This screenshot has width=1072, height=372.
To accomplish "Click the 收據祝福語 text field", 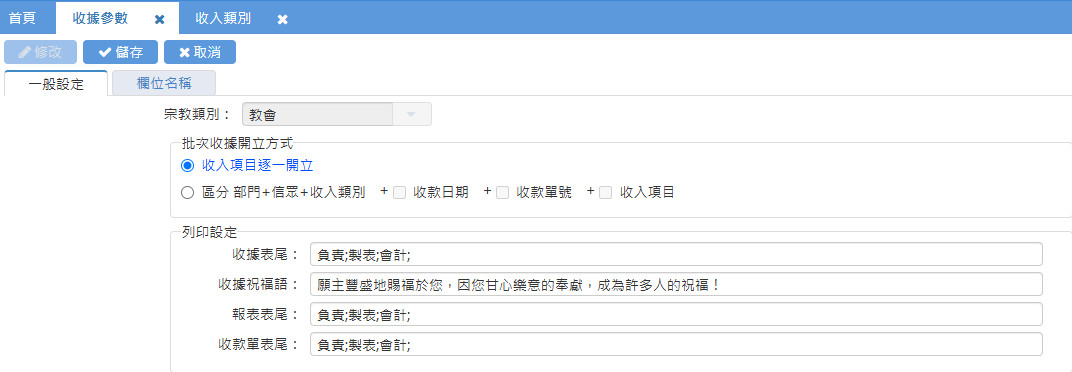I will (x=676, y=284).
